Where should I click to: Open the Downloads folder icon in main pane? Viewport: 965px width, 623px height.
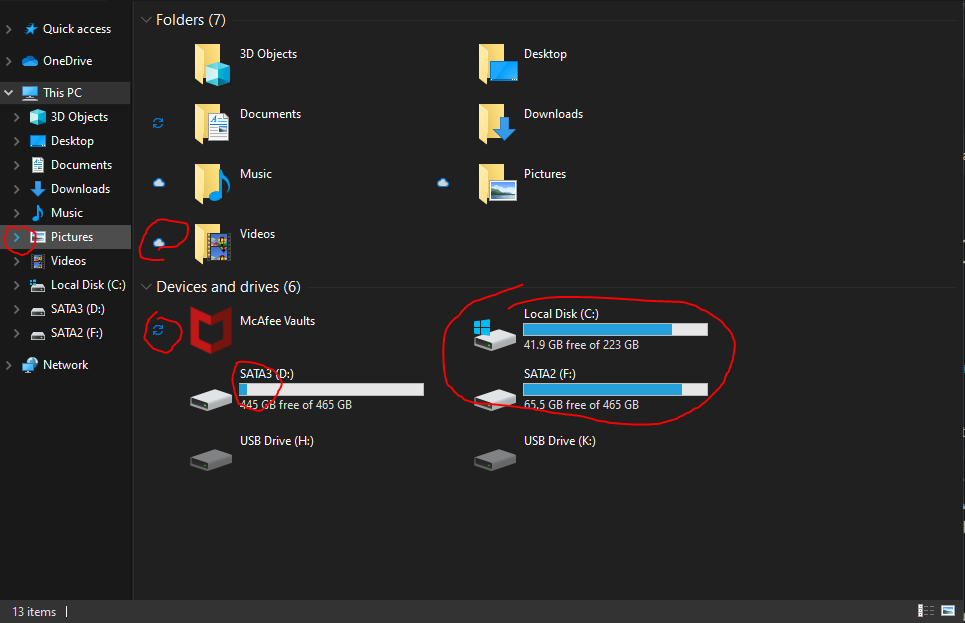497,124
